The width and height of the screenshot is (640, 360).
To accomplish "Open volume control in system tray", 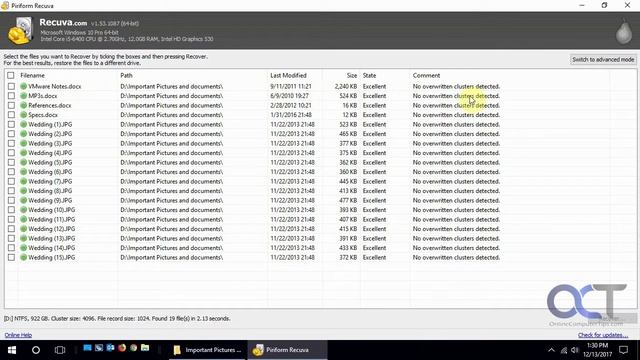I will click(575, 350).
